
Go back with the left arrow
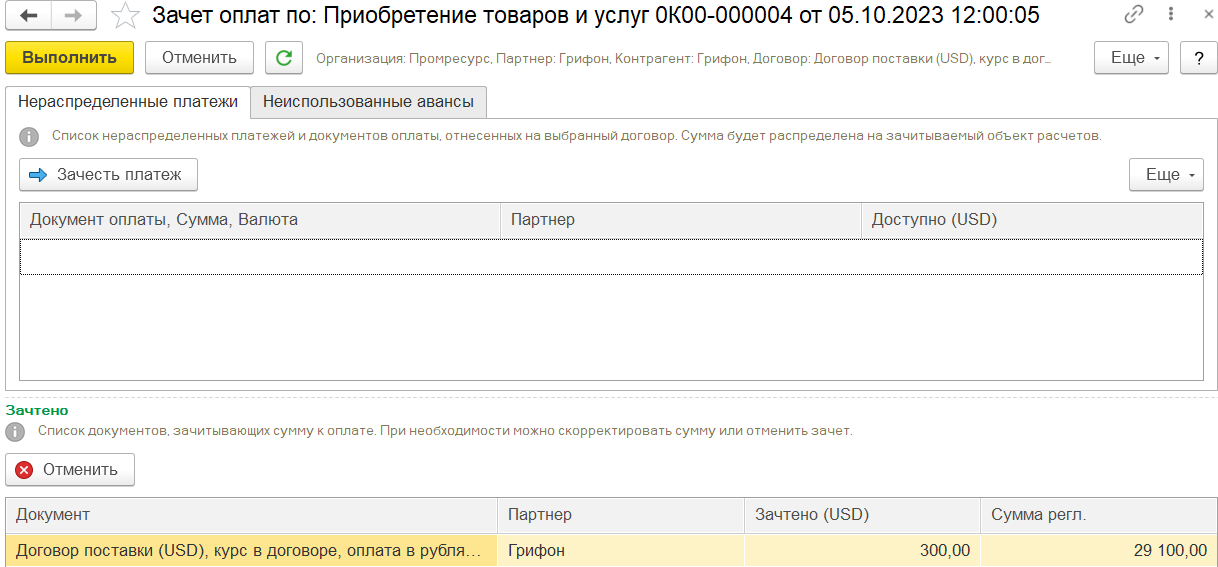(x=29, y=15)
